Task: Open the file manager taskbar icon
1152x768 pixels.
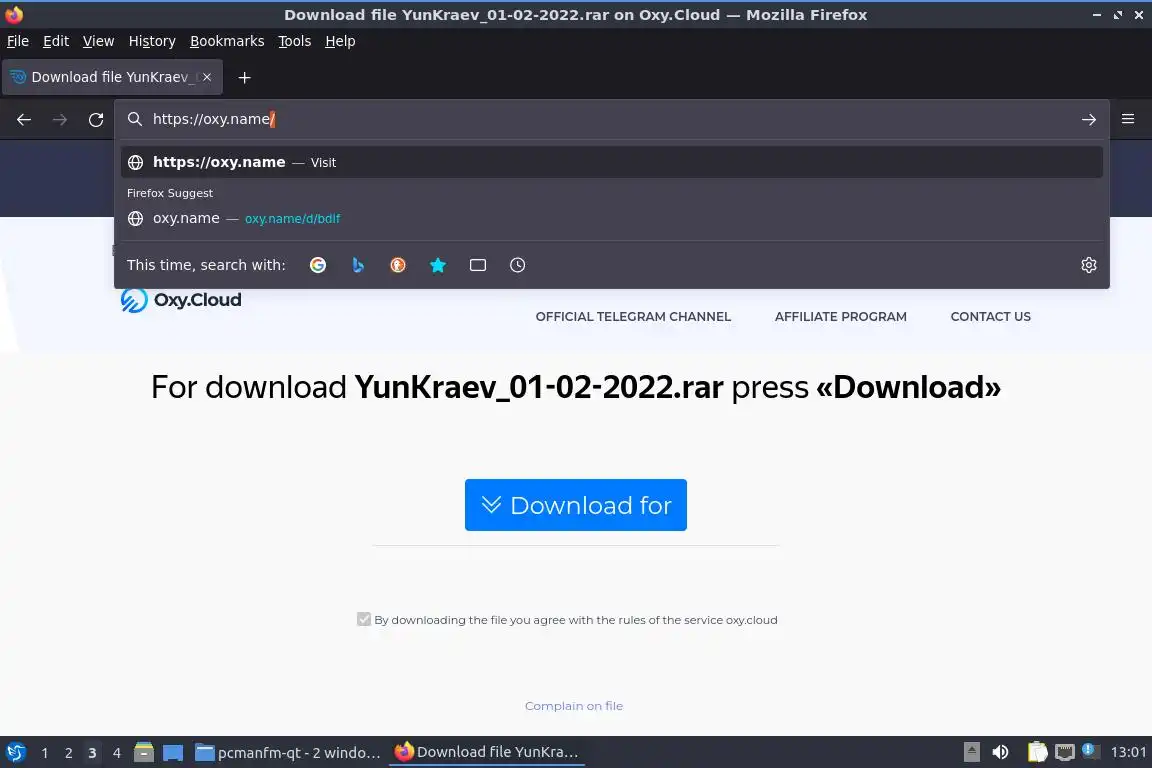Action: [144, 752]
